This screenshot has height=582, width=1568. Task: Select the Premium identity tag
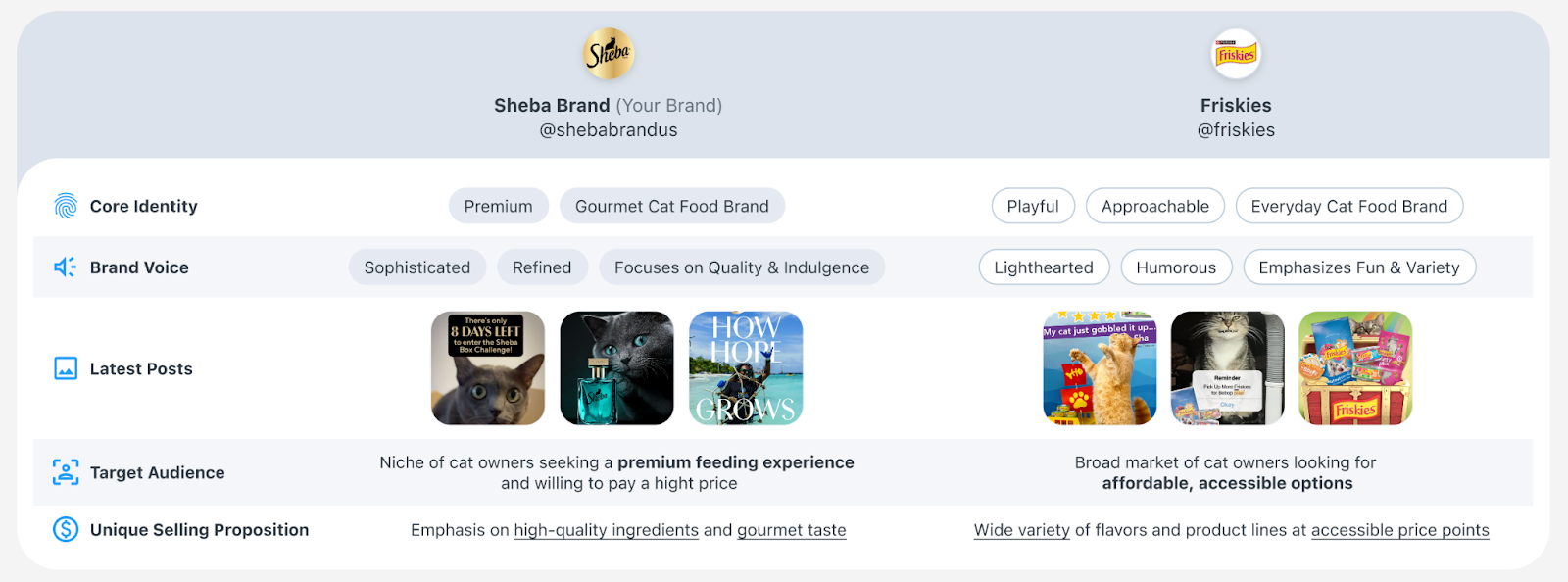pos(498,206)
